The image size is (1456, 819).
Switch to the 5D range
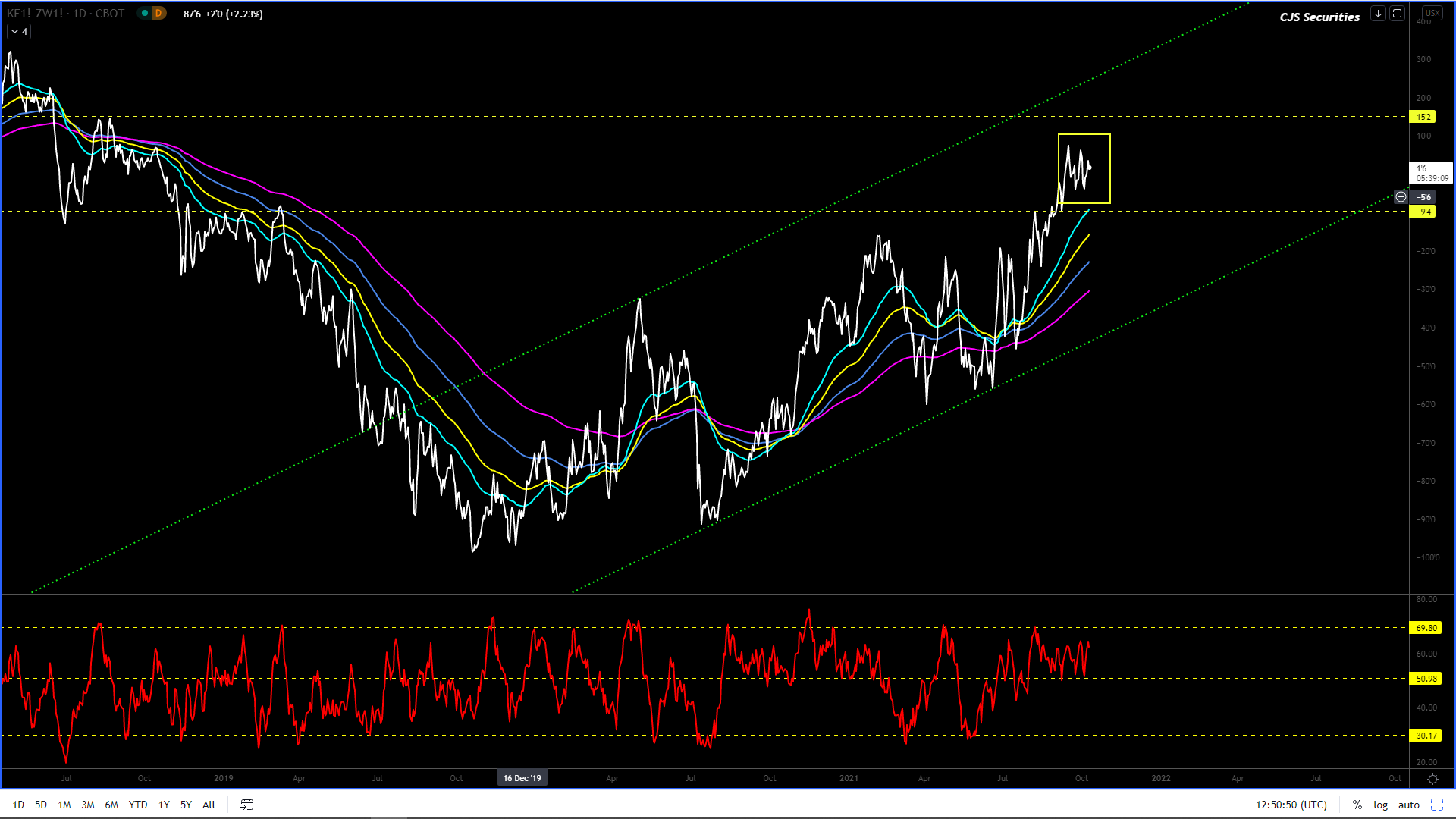click(41, 805)
